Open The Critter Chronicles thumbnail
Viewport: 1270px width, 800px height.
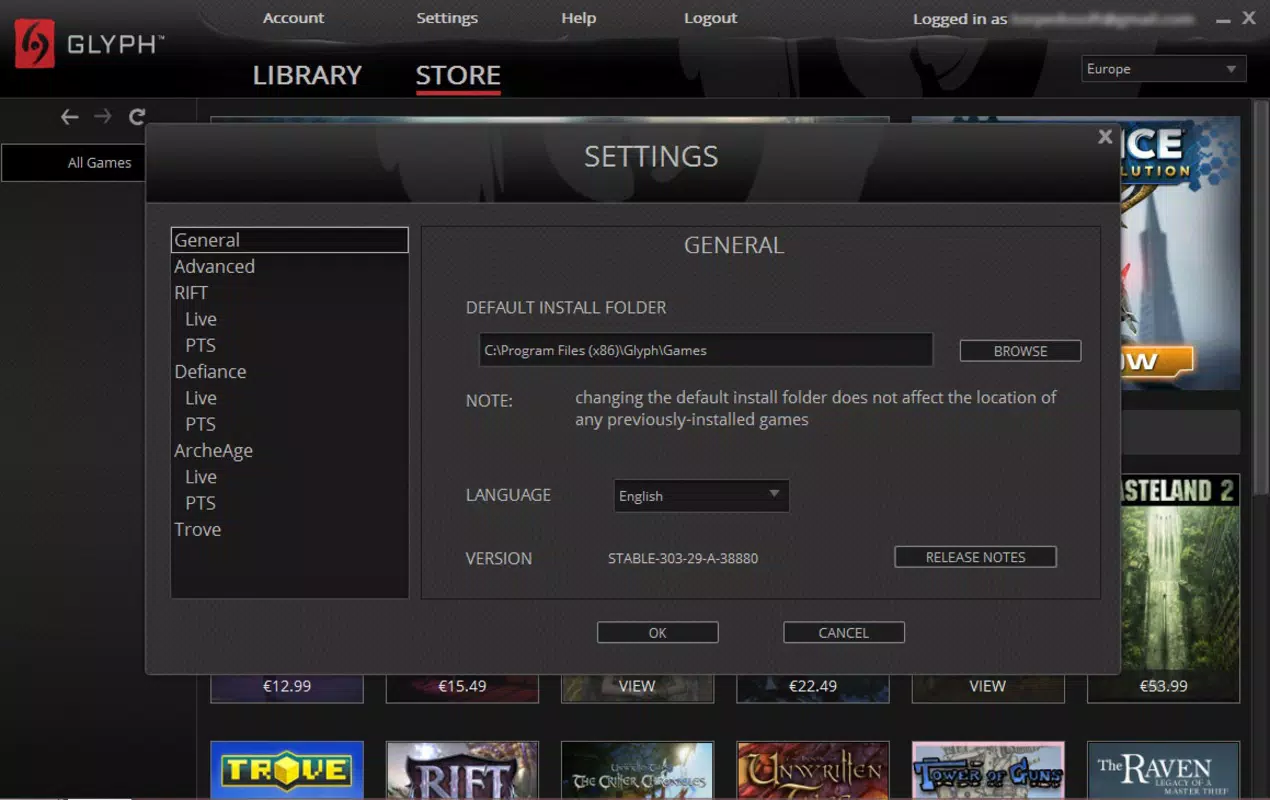tap(637, 770)
